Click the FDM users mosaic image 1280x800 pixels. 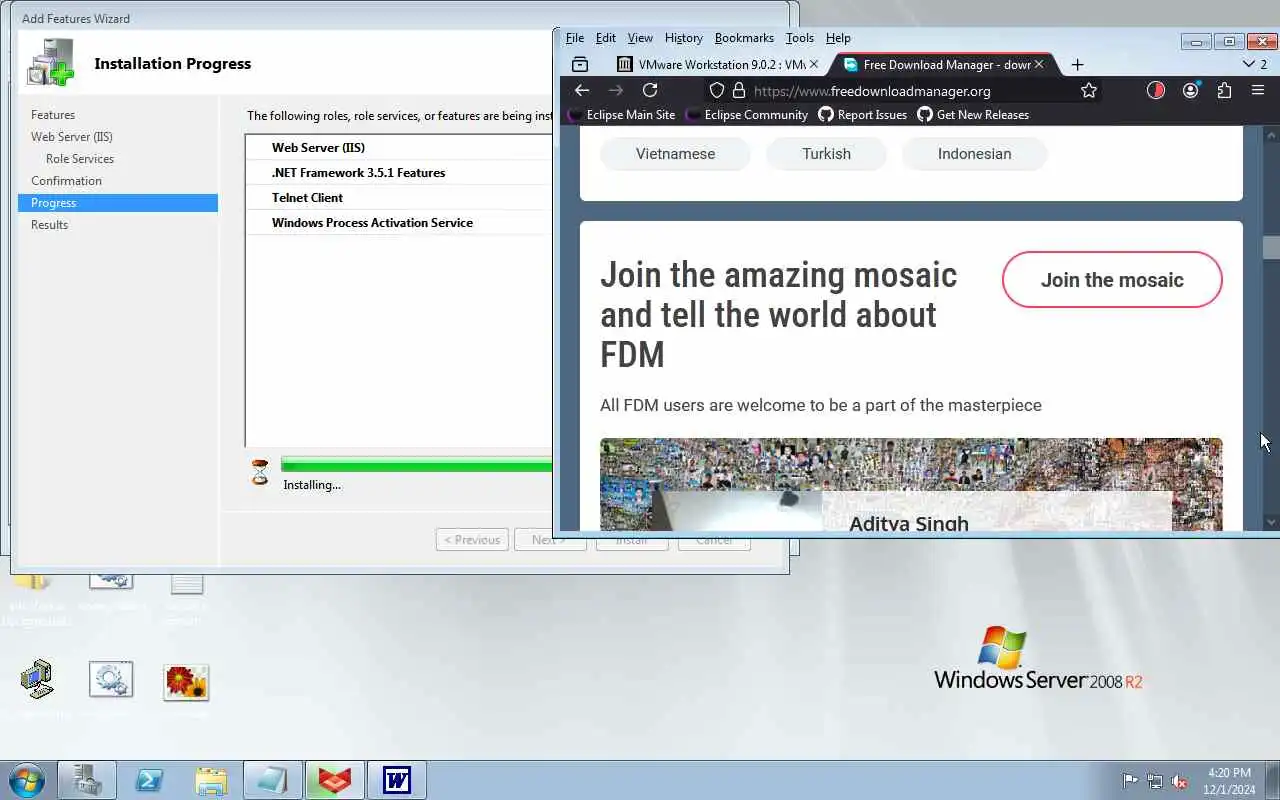911,484
